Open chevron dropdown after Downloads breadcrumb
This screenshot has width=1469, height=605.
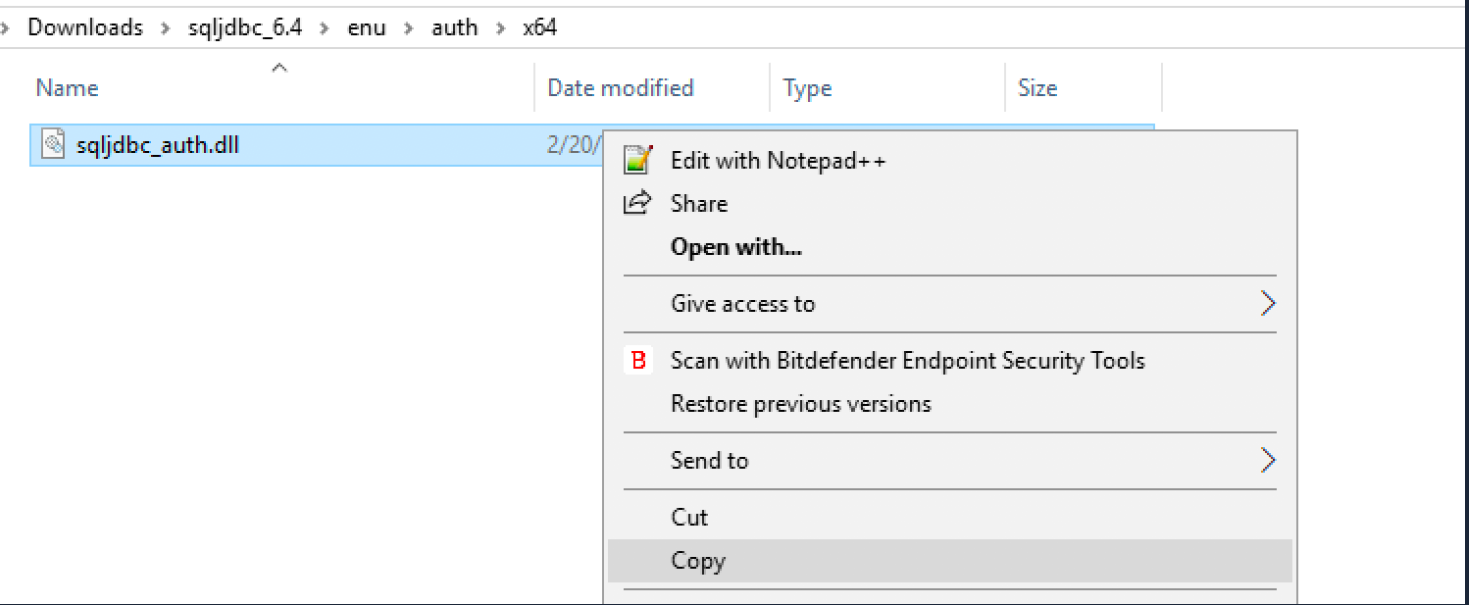(x=165, y=28)
